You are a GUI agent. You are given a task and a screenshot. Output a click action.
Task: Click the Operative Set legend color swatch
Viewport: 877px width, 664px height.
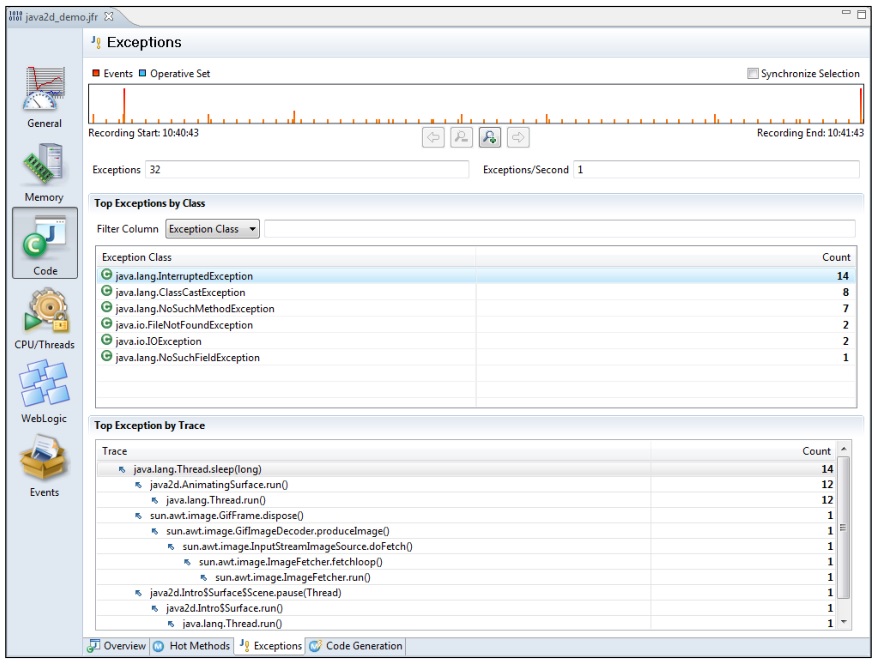tap(142, 73)
